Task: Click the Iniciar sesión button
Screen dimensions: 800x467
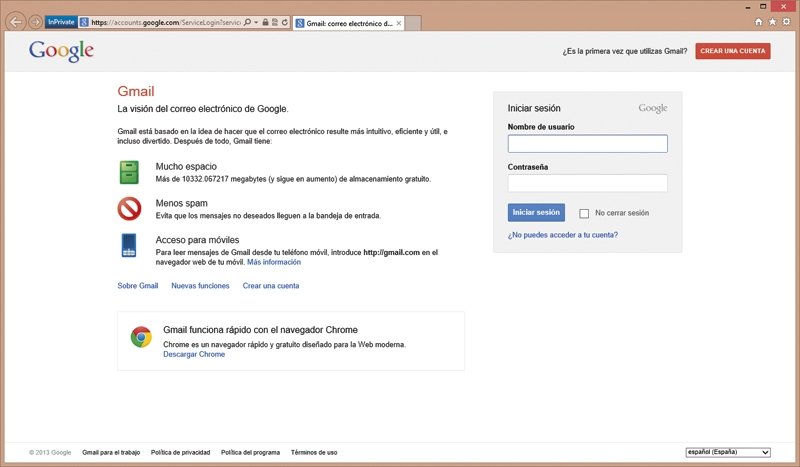Action: coord(536,212)
